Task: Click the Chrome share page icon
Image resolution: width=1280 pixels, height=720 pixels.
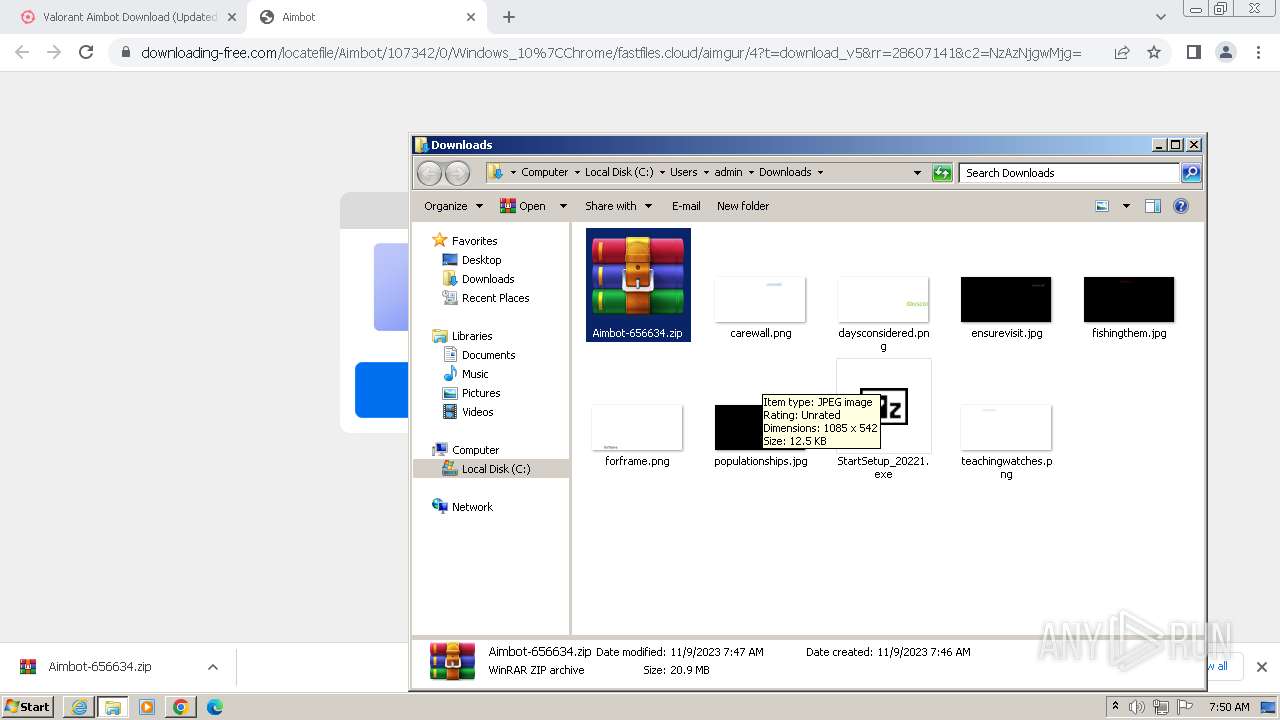Action: (1122, 52)
